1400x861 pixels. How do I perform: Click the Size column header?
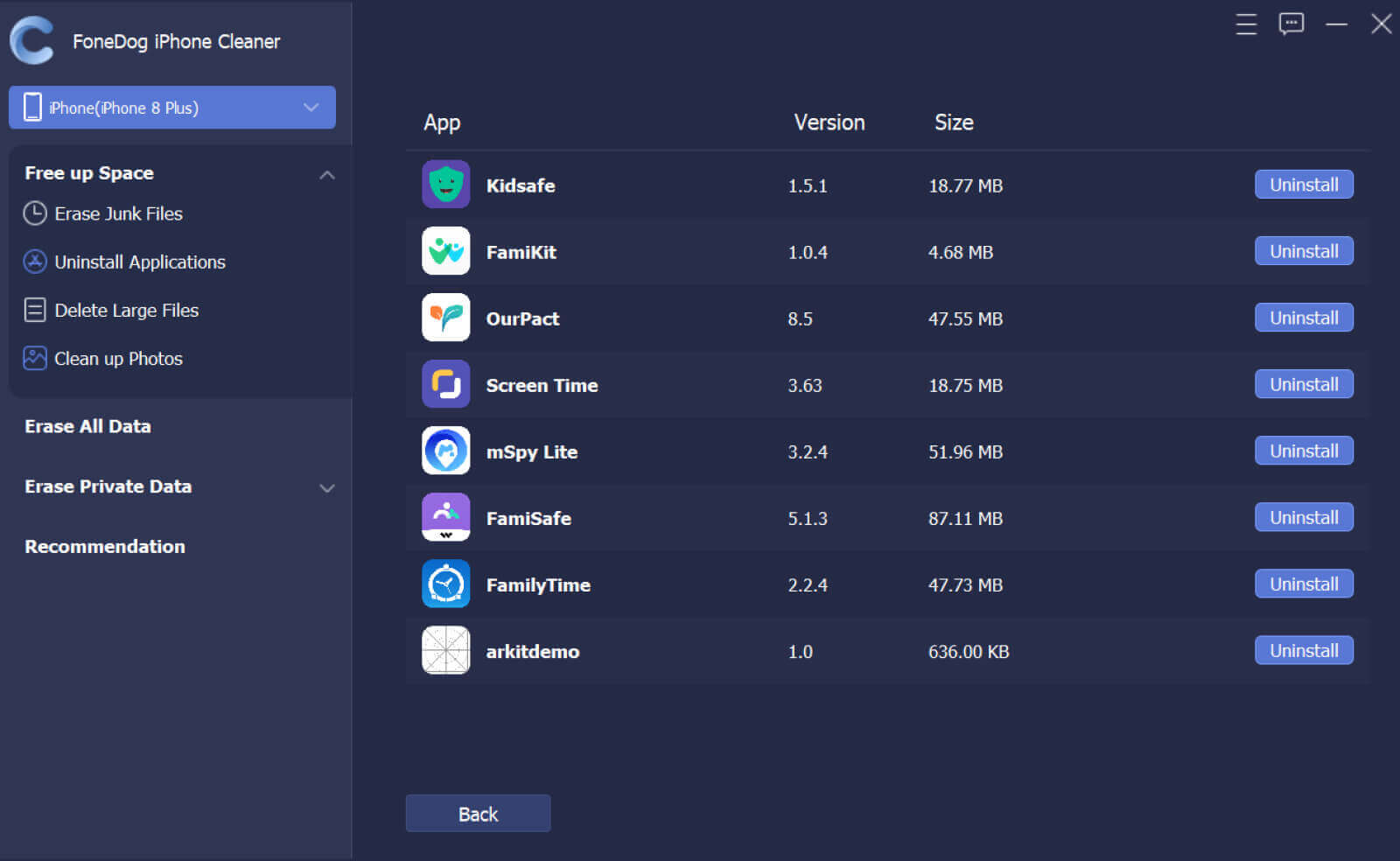tap(954, 122)
